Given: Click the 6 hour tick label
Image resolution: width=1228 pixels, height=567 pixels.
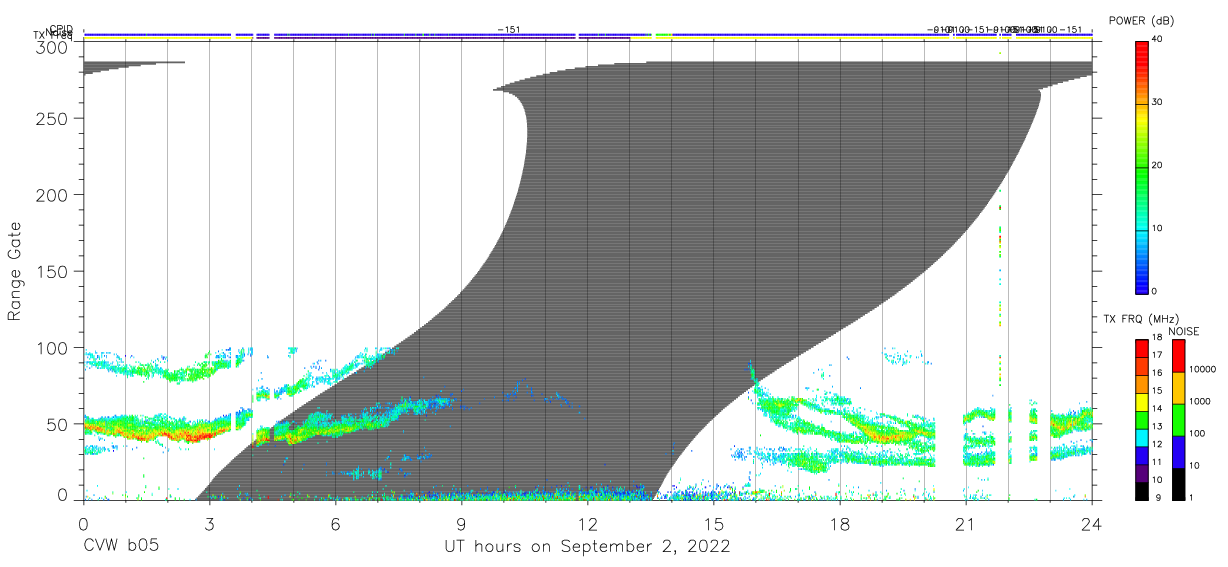Looking at the screenshot, I should tap(335, 523).
